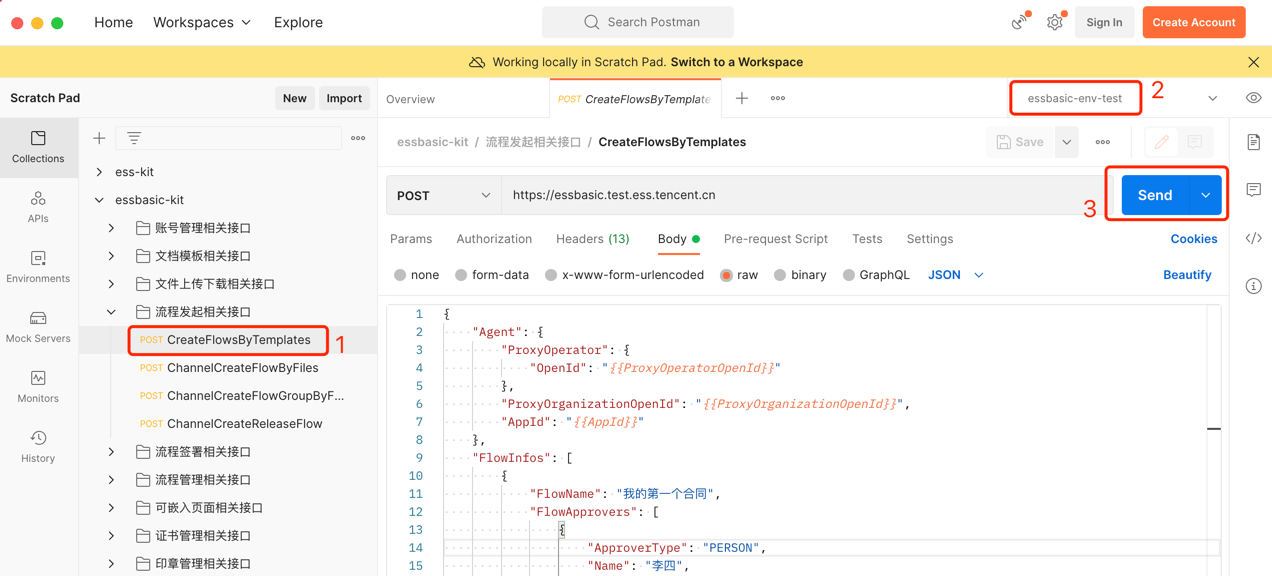Screen dimensions: 1272x576
Task: Open the History sidebar panel
Action: tap(38, 447)
